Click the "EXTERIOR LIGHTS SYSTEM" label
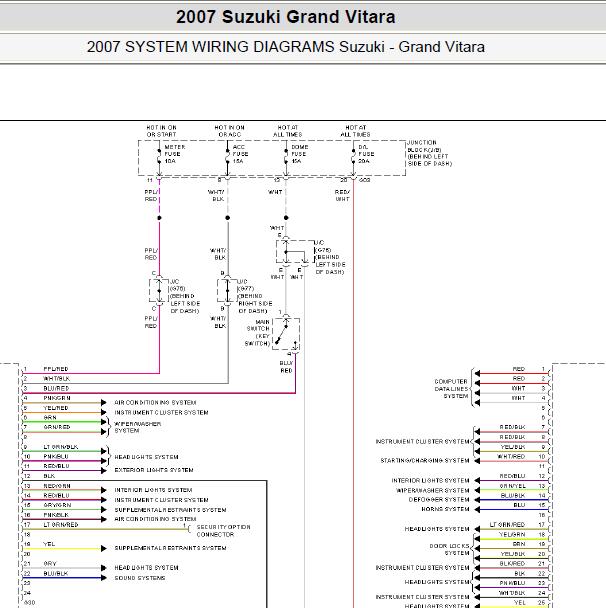This screenshot has height=608, width=606. [154, 470]
